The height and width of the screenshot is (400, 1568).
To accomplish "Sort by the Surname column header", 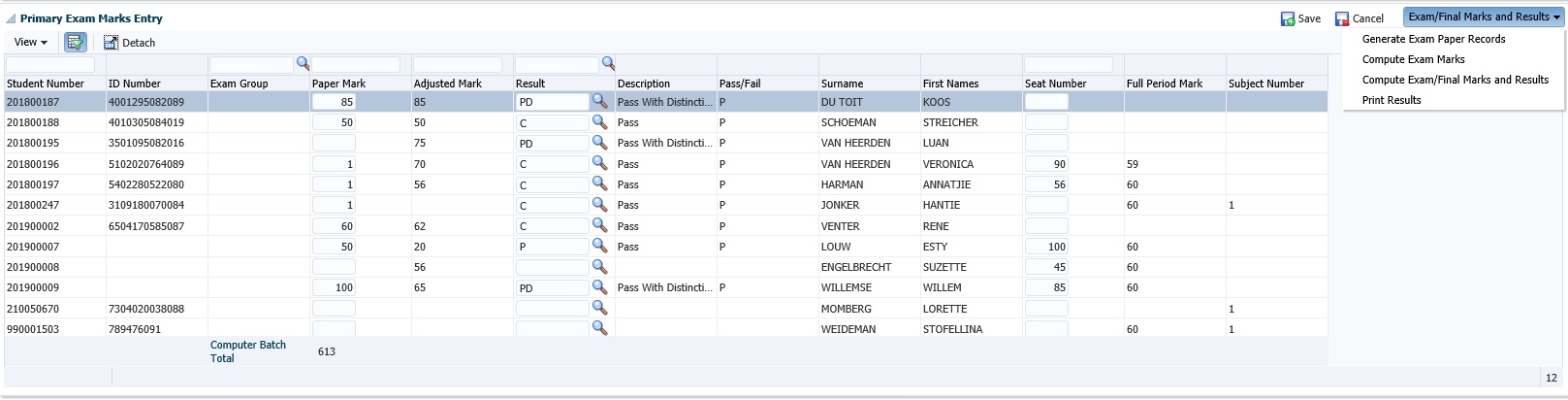I will point(842,83).
